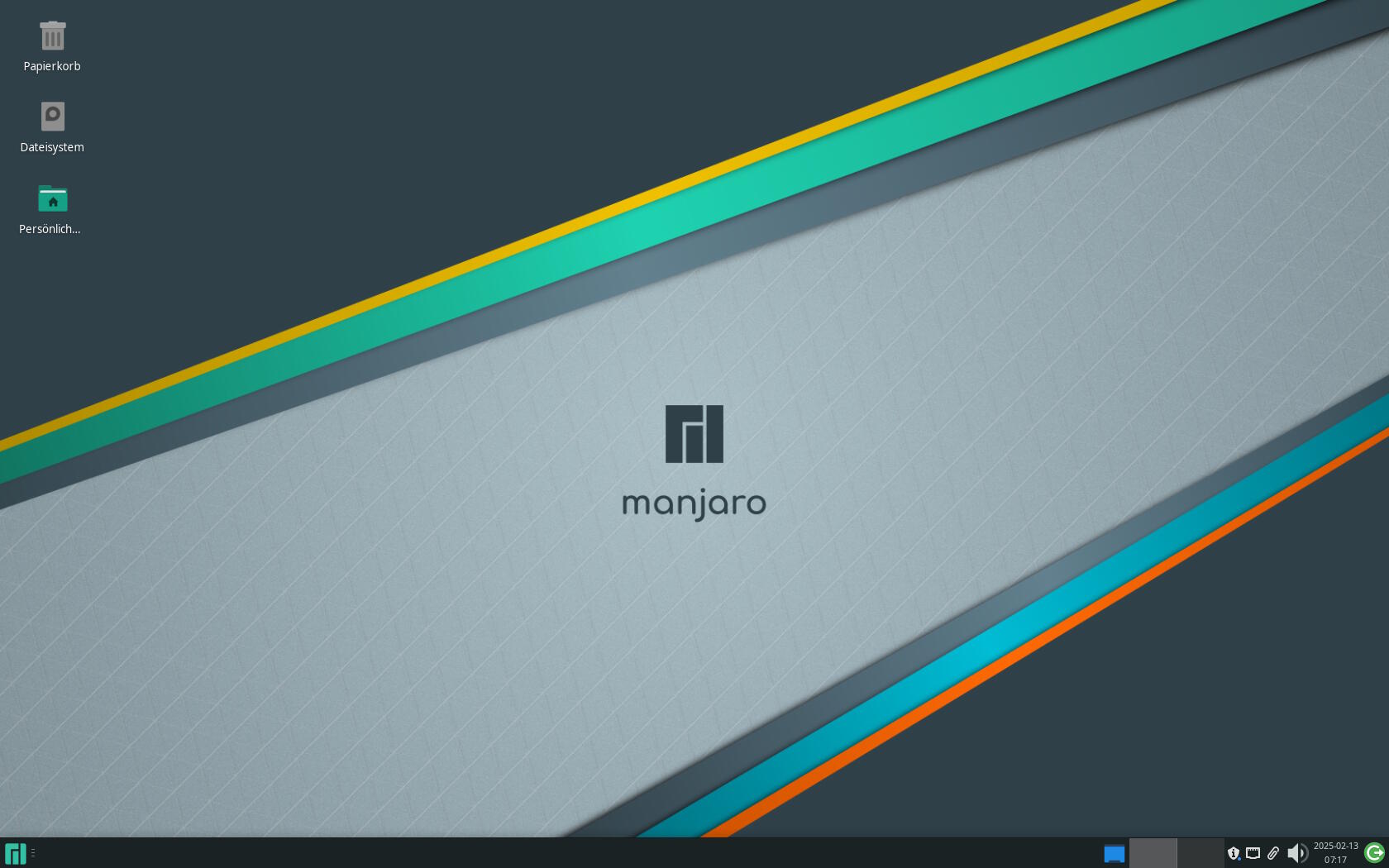
Task: Open the shield update notifier icon
Action: click(1234, 853)
